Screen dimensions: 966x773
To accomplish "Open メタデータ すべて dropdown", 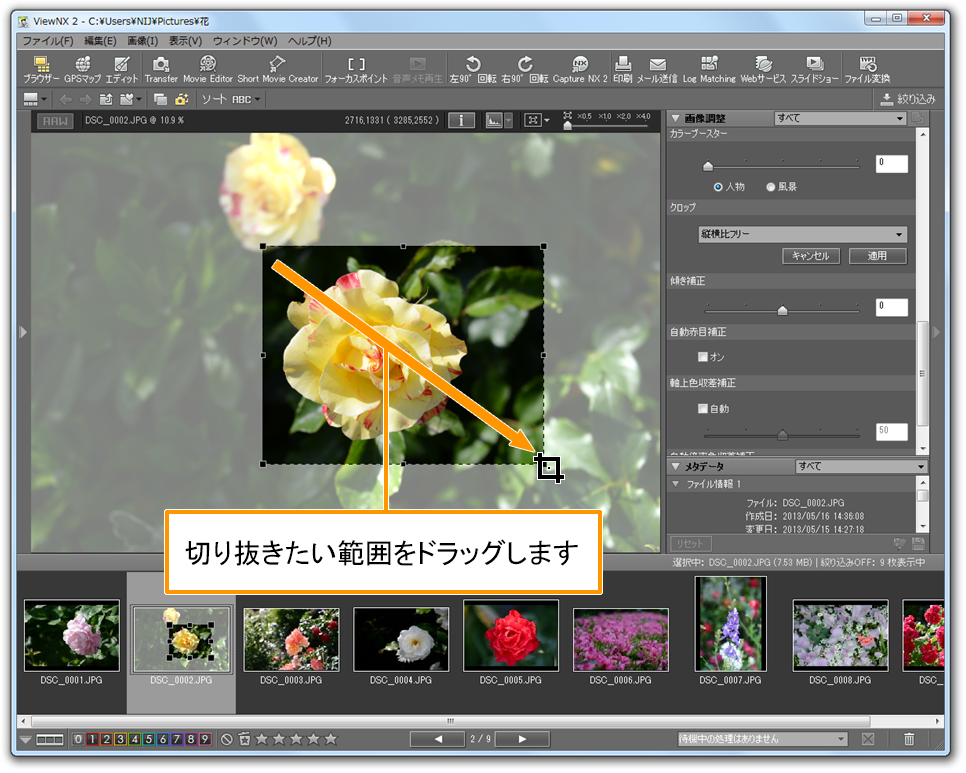I will tap(861, 466).
